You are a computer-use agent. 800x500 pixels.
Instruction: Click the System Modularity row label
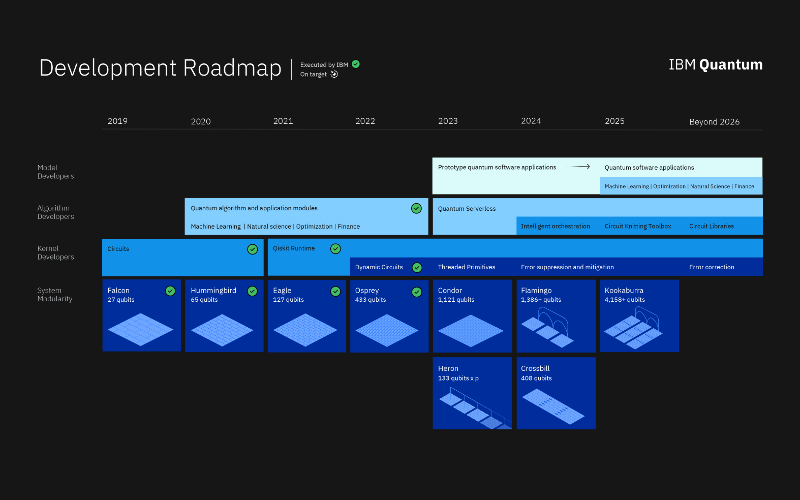point(55,294)
